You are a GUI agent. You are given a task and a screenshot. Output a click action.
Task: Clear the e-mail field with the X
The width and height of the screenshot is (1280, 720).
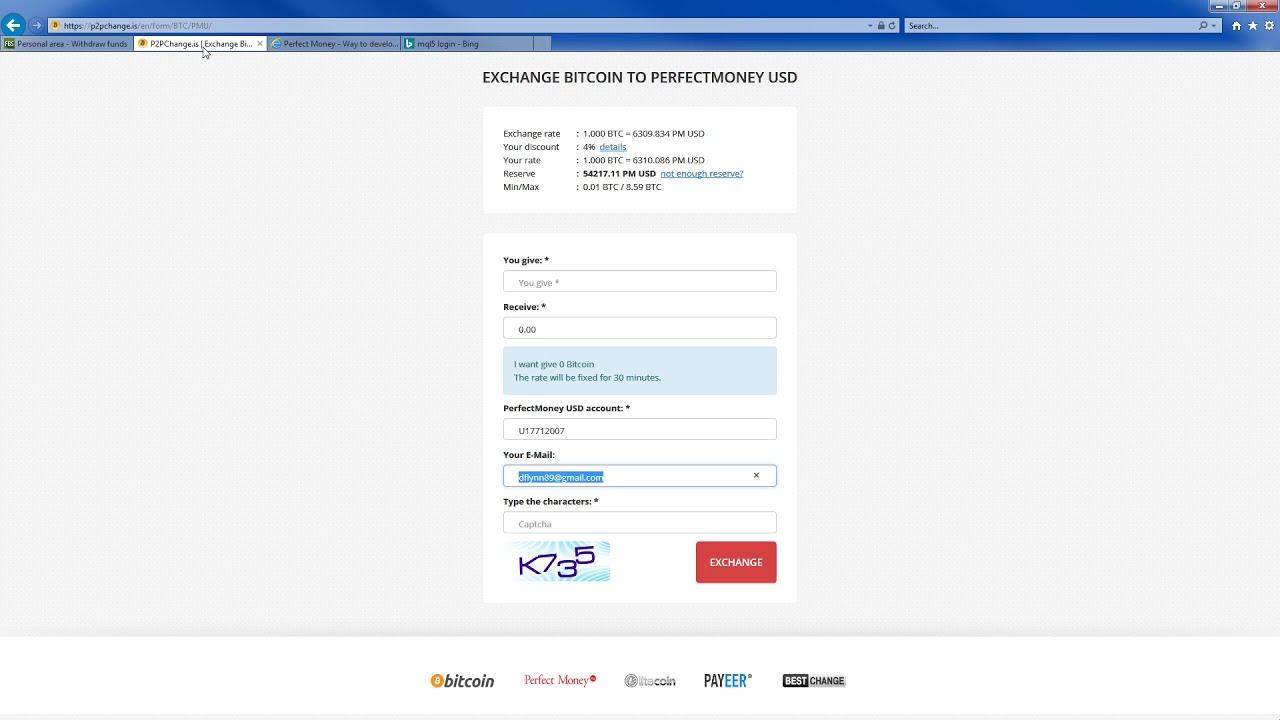point(756,476)
